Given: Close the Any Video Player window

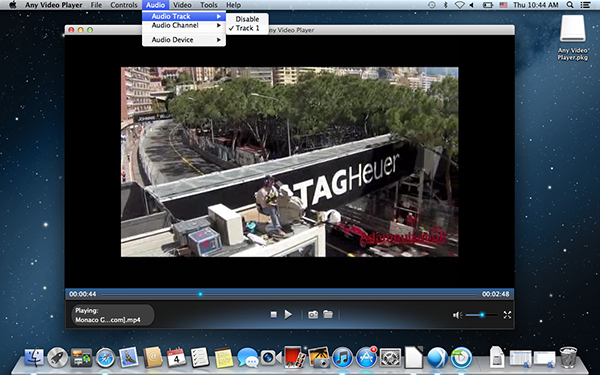Looking at the screenshot, I should click(x=71, y=30).
